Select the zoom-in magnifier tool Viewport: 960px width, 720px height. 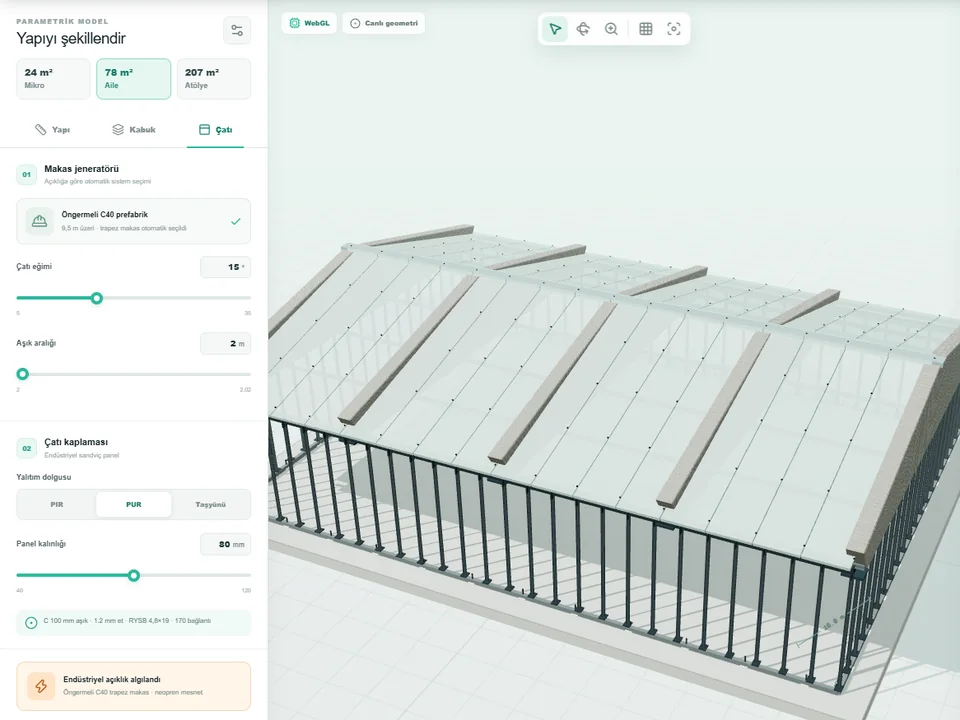tap(611, 29)
